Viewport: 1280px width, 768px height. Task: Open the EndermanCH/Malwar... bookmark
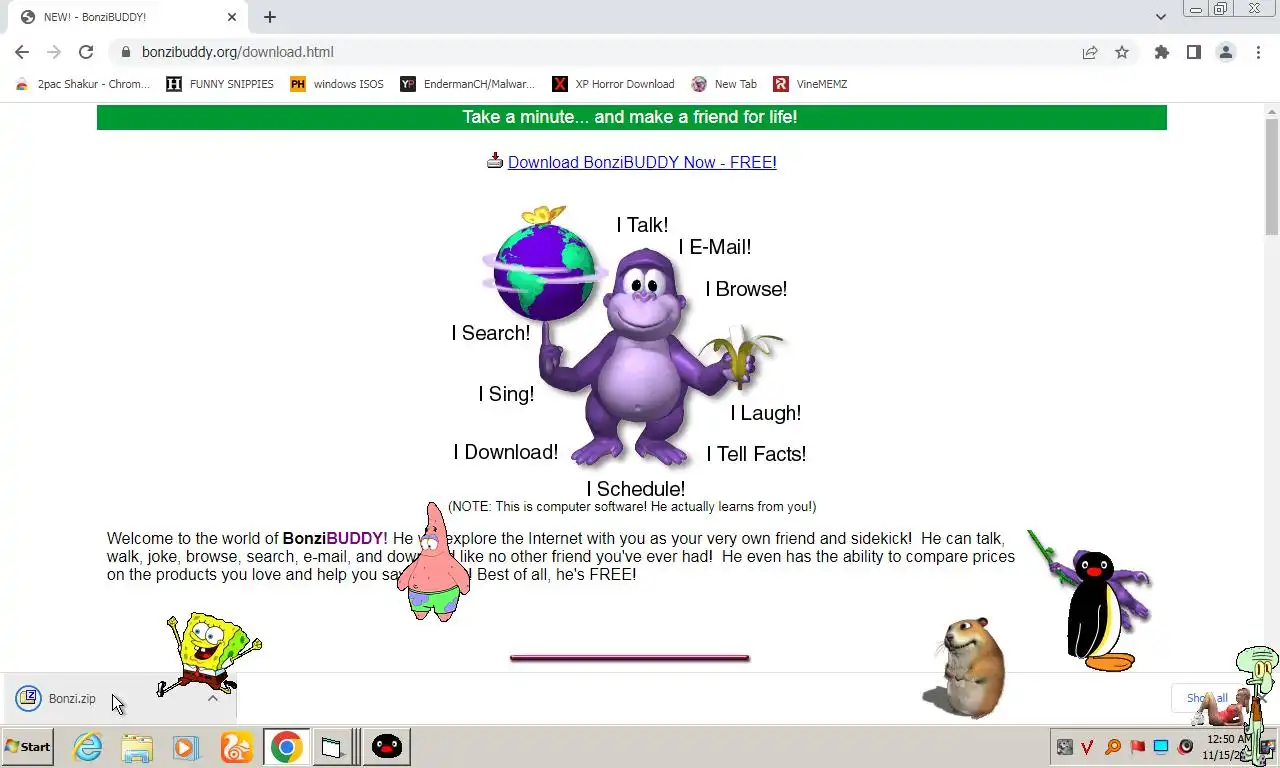468,84
